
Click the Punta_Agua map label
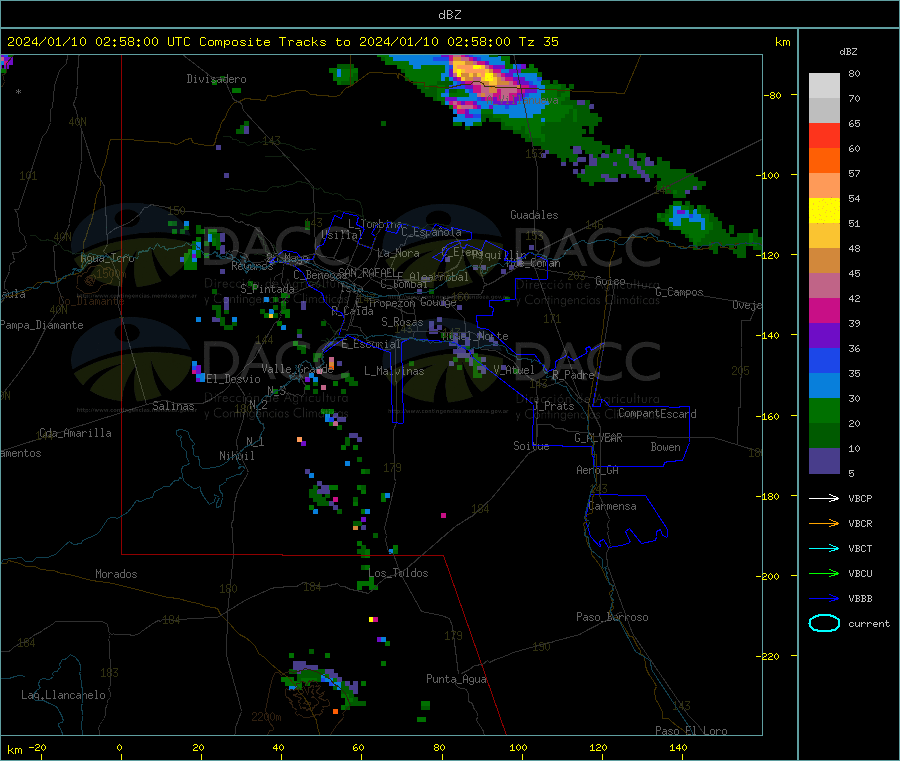click(456, 679)
